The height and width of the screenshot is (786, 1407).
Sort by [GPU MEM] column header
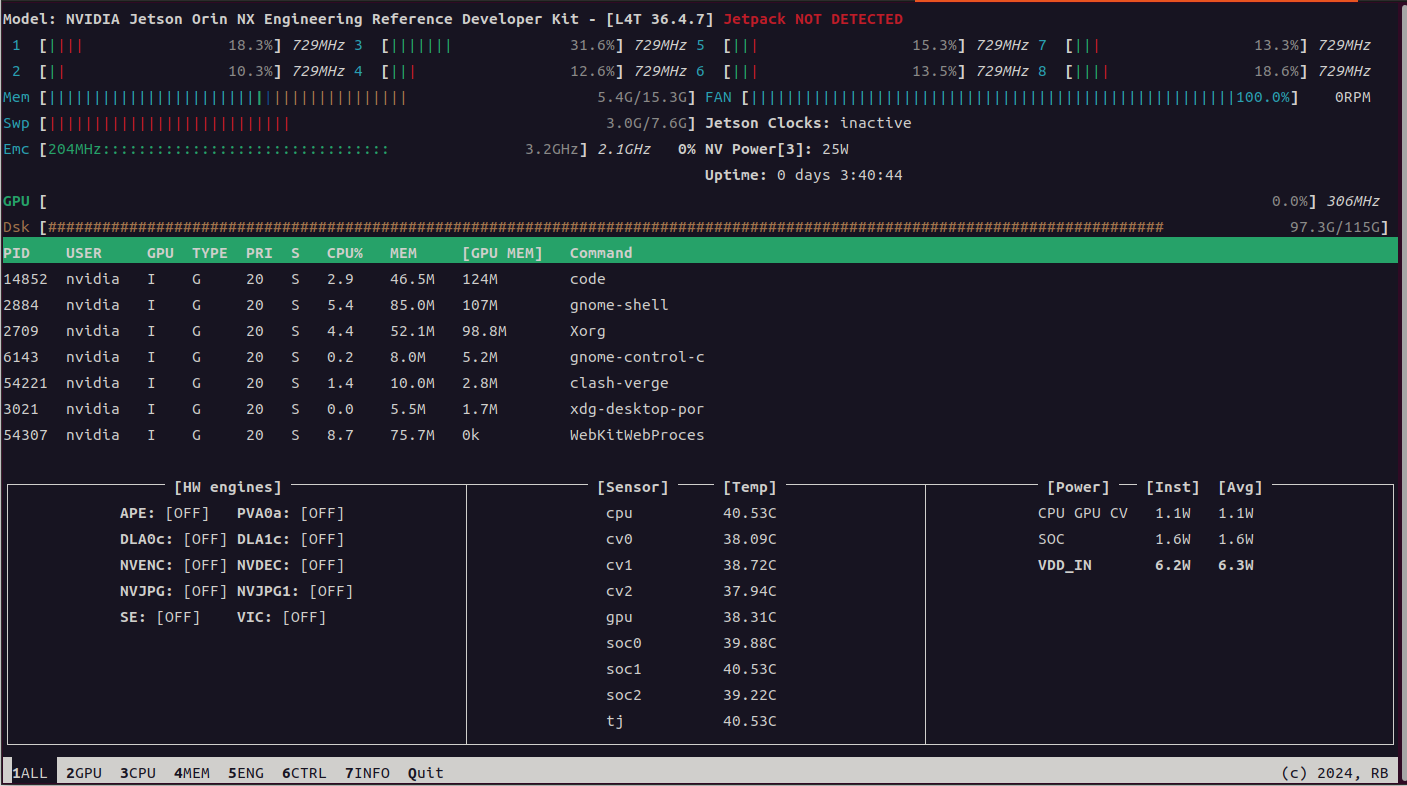(502, 253)
